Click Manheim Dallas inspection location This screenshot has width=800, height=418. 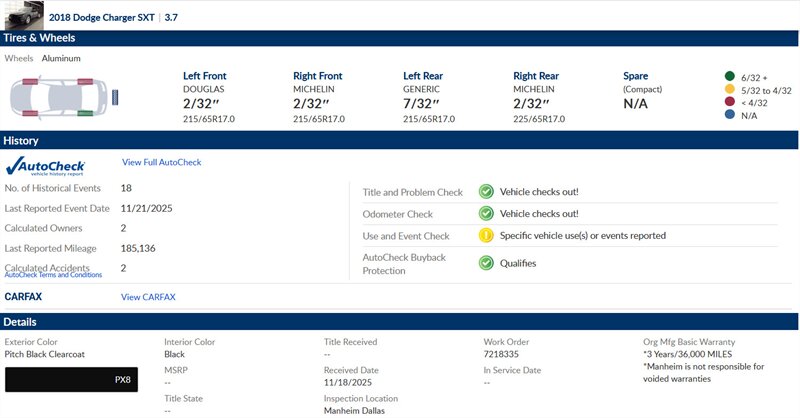coord(354,411)
